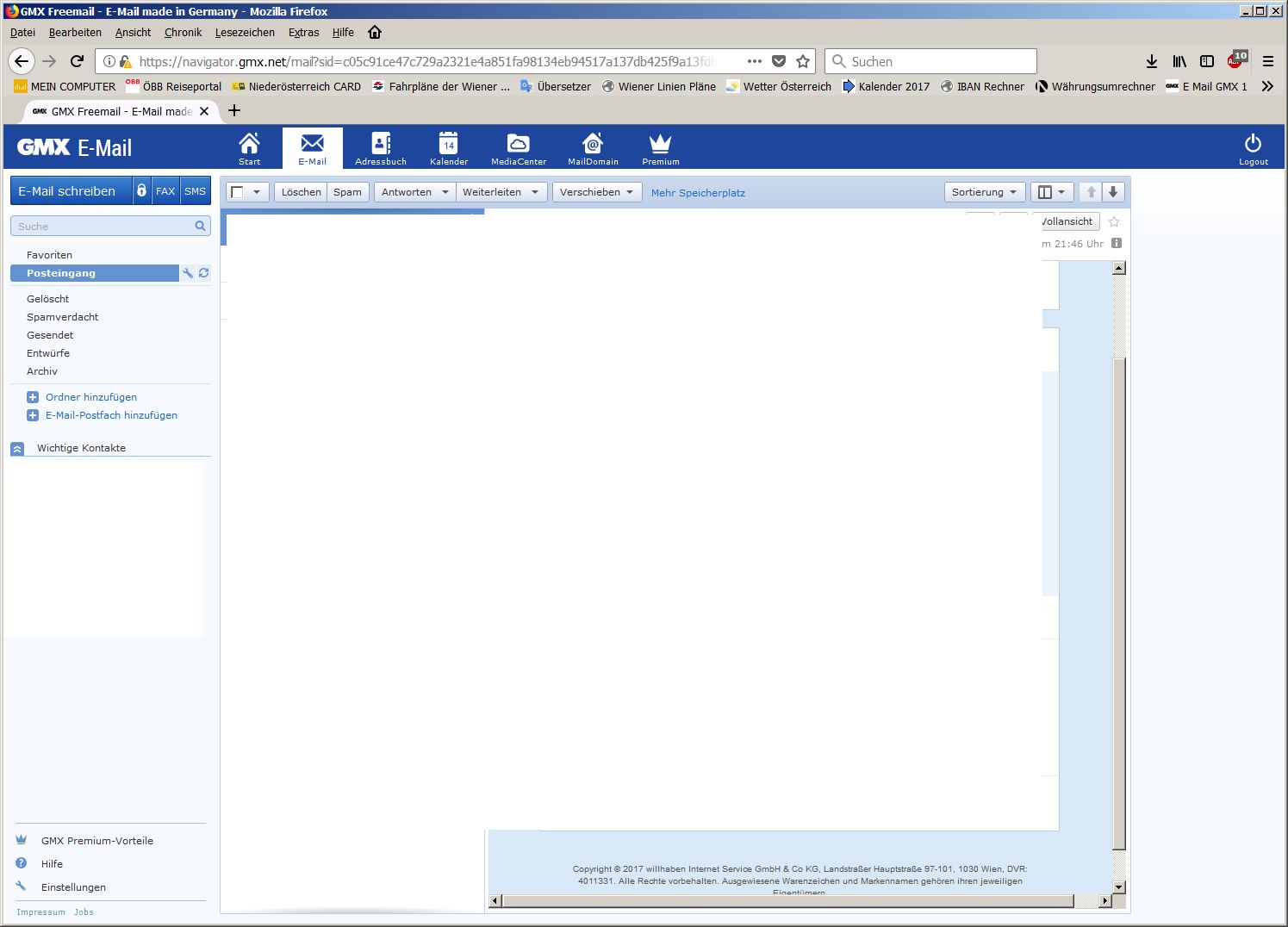Open the Bearbeiten menu
Screen dimensions: 1288x927
coord(75,32)
